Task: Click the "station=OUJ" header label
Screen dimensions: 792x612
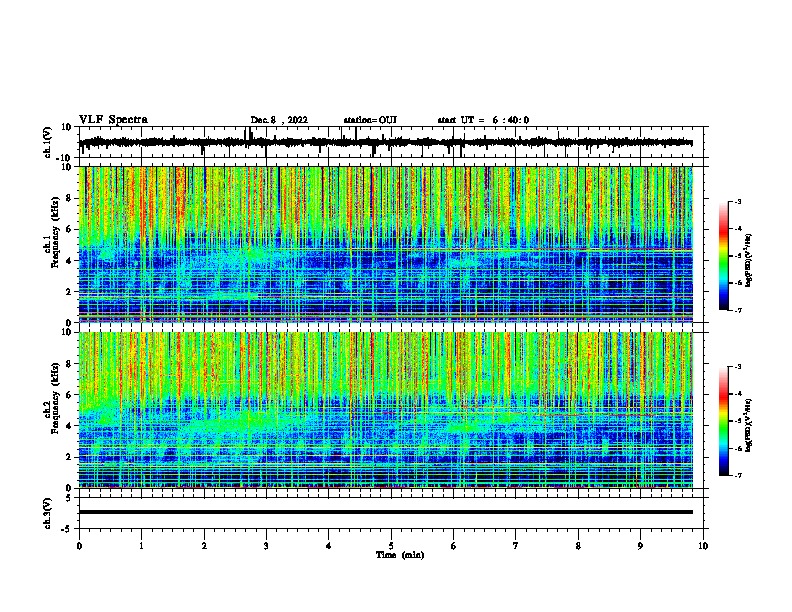Action: tap(370, 120)
